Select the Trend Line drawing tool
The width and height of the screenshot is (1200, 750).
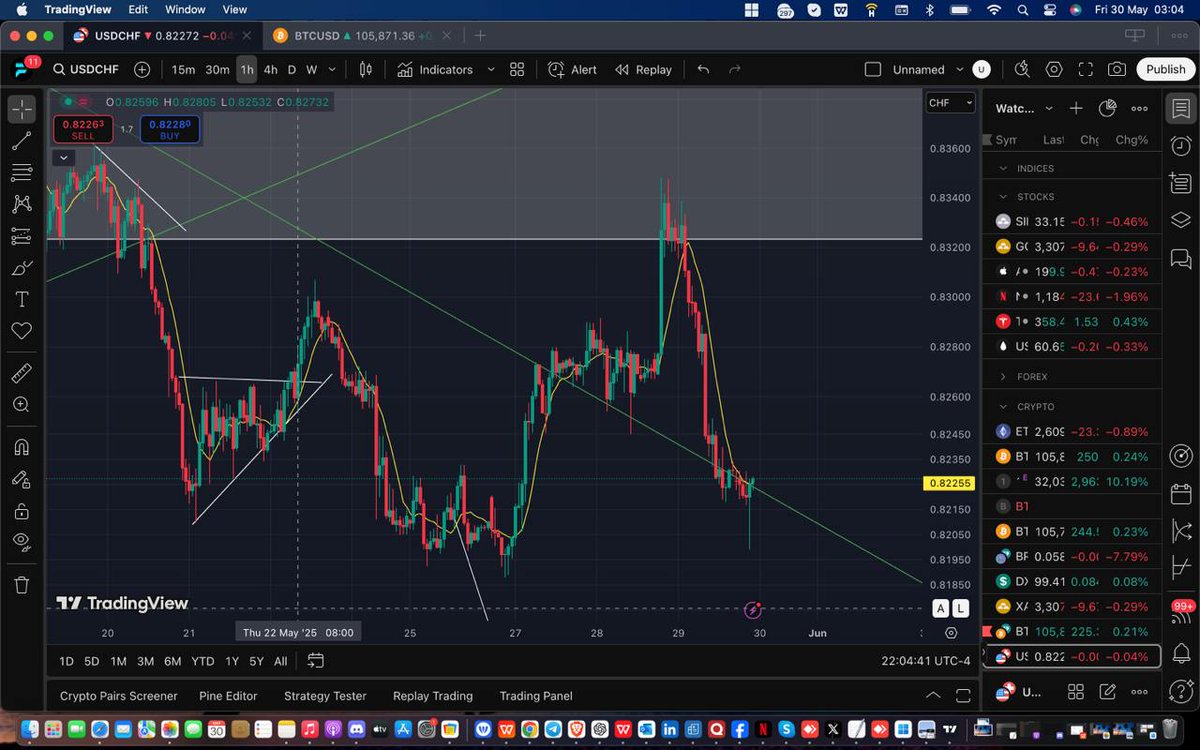[22, 140]
